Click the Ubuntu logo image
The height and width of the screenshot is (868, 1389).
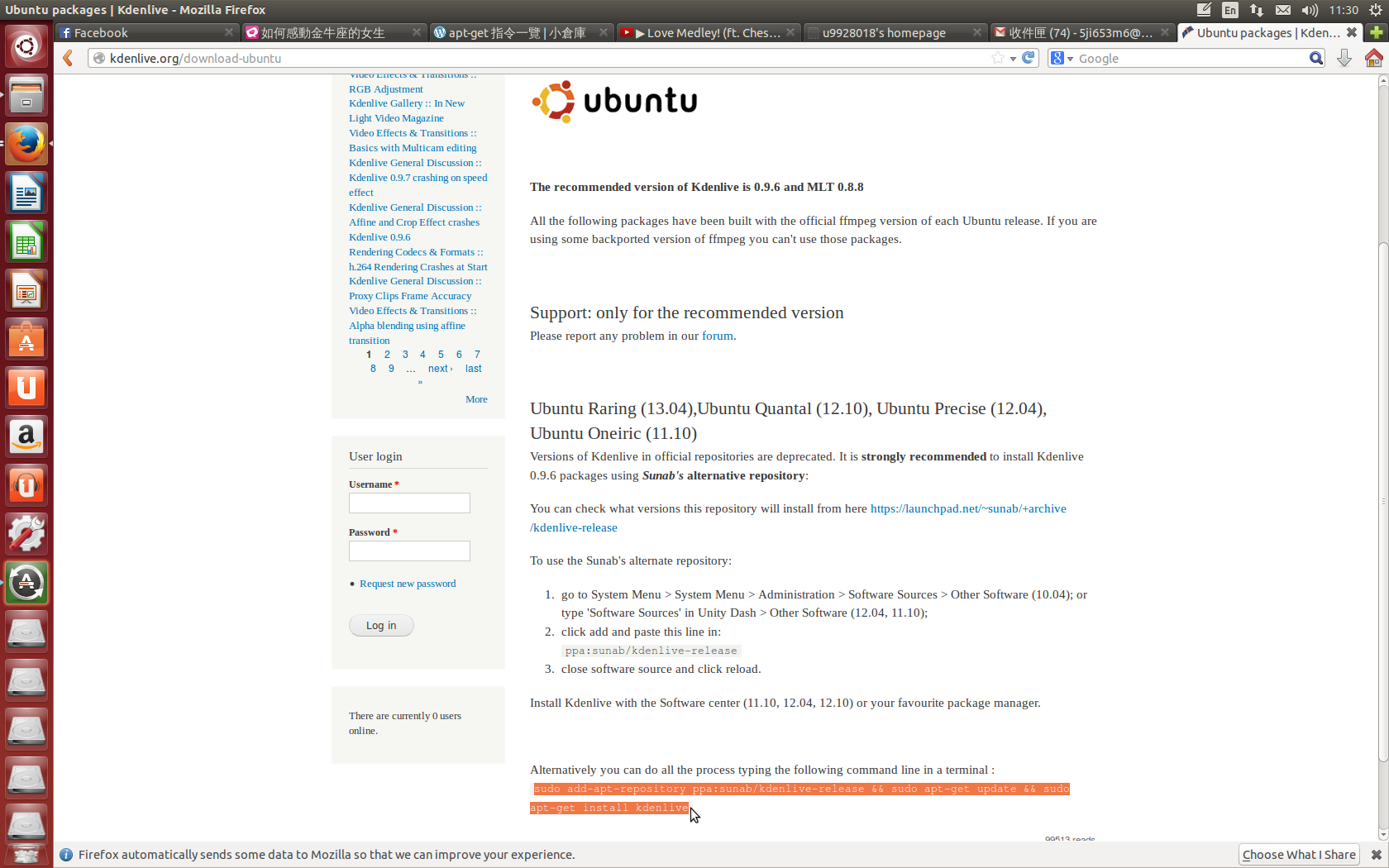click(614, 102)
